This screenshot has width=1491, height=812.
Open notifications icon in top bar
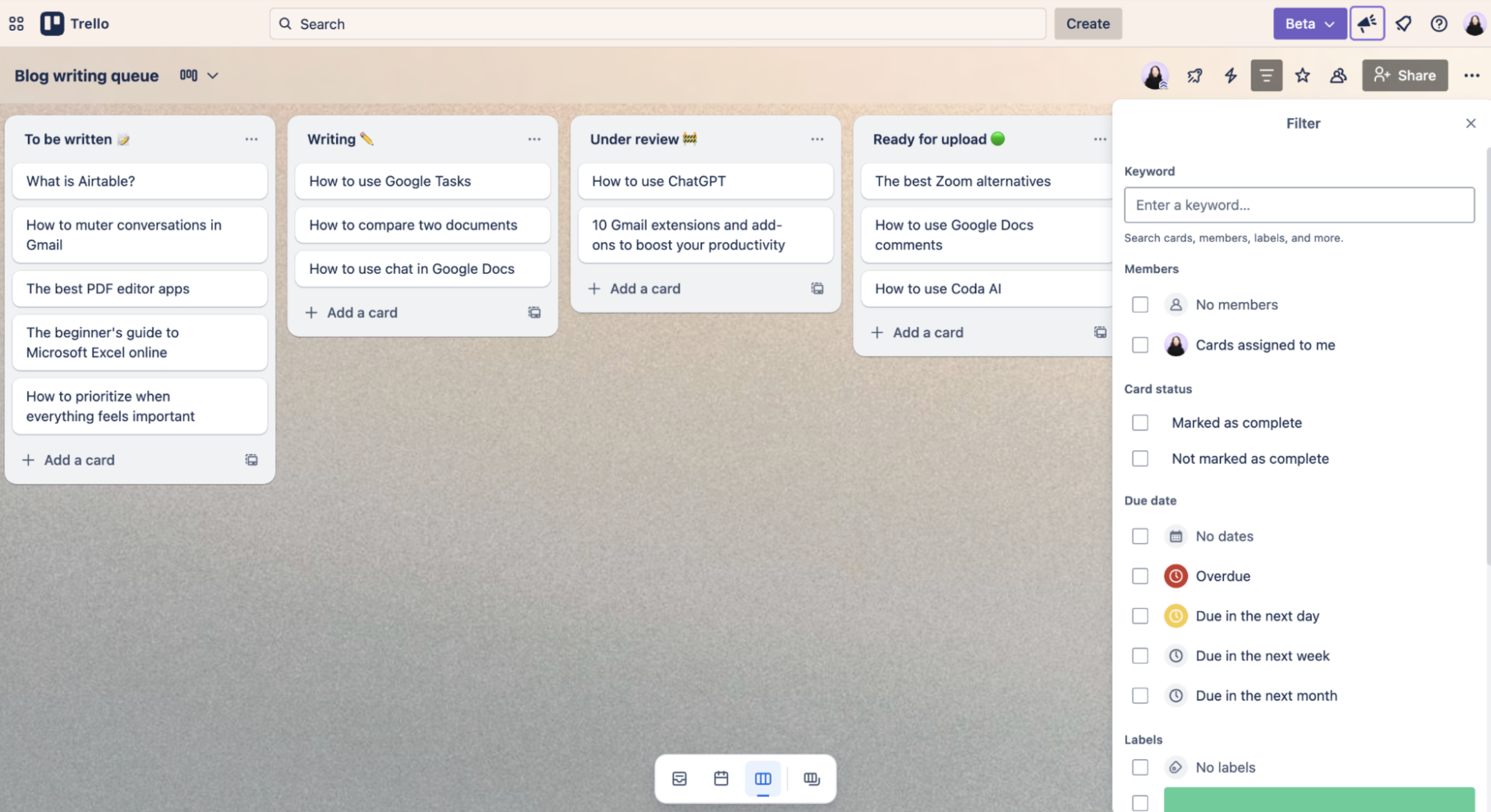point(1403,24)
